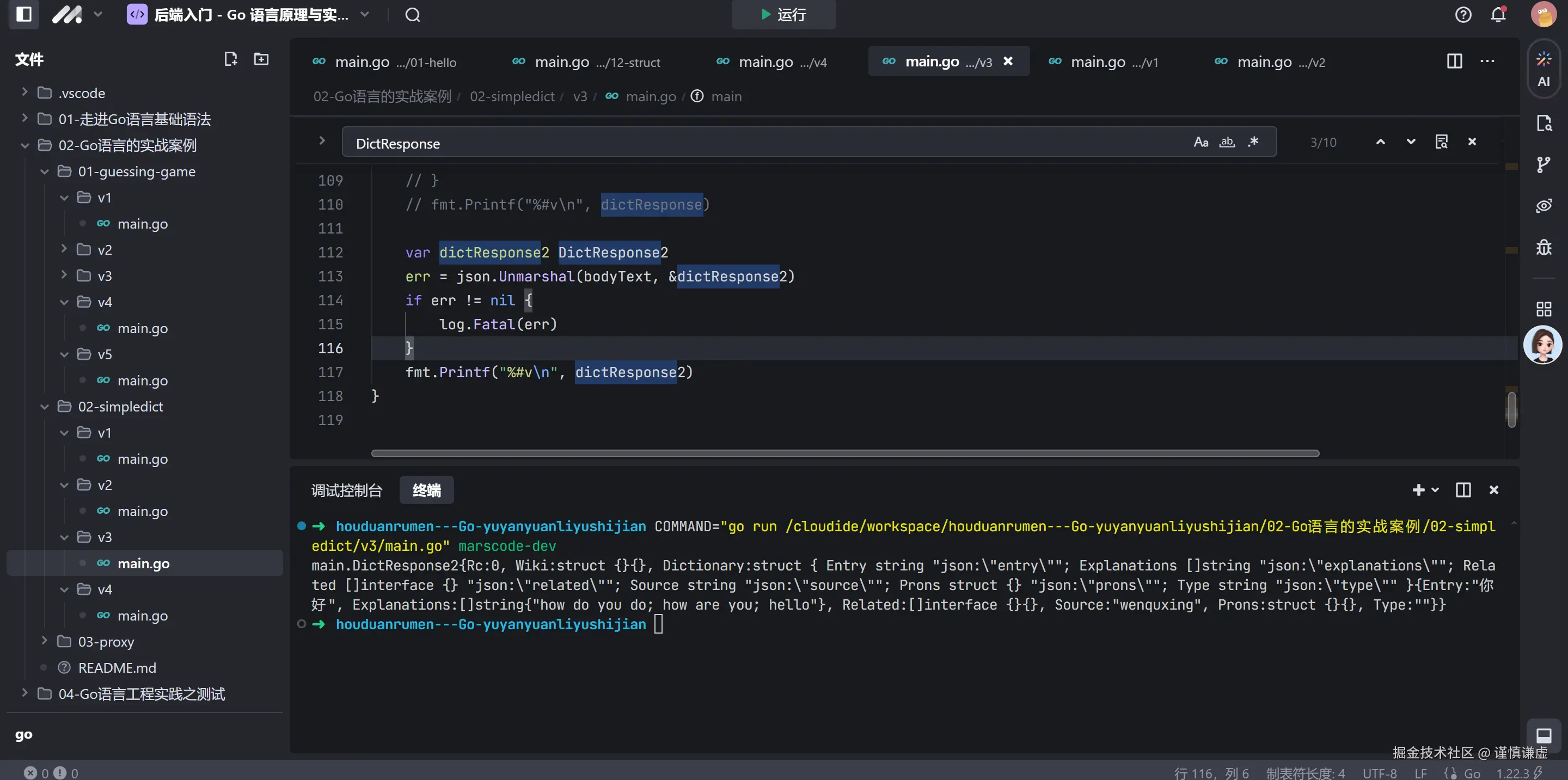Viewport: 1568px width, 780px height.
Task: Switch to main.go .../v4 tab
Action: 770,62
